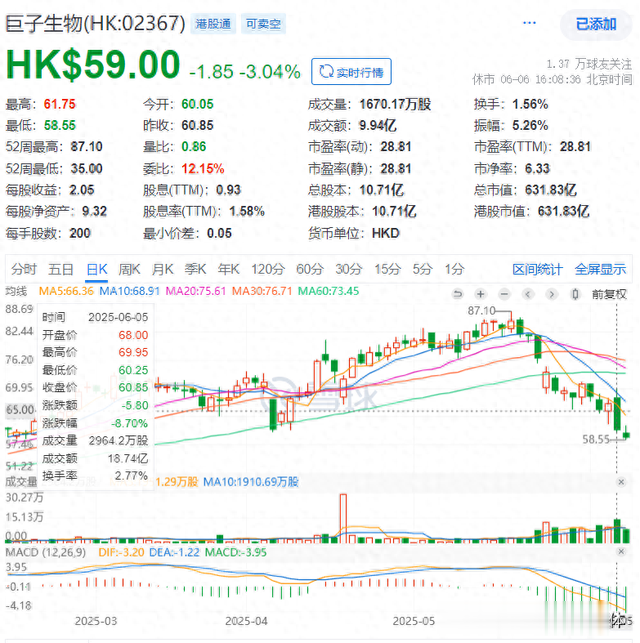Click the MA5:66.36 moving average label
The image size is (640, 643).
66,291
